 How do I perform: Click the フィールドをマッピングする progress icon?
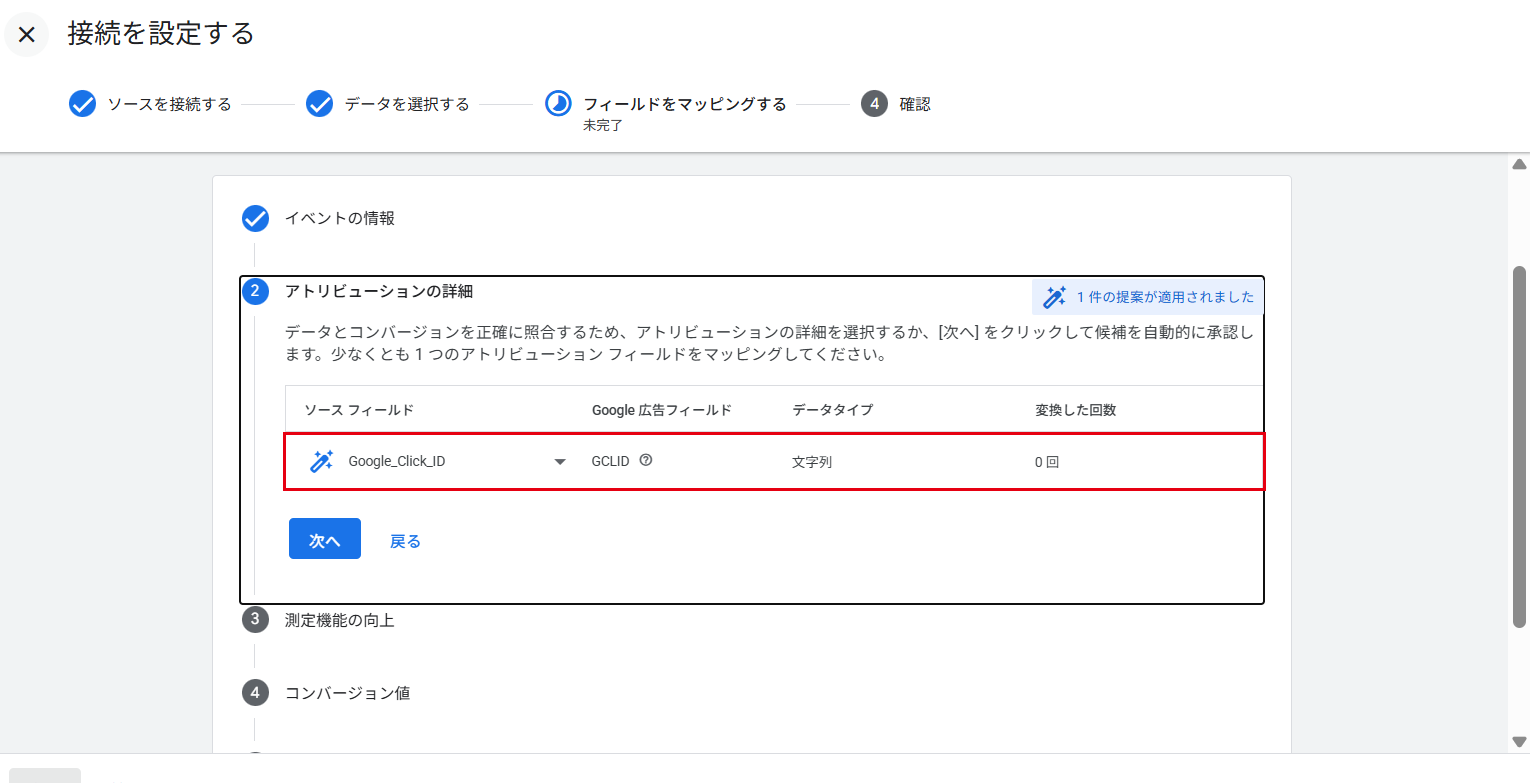click(558, 104)
